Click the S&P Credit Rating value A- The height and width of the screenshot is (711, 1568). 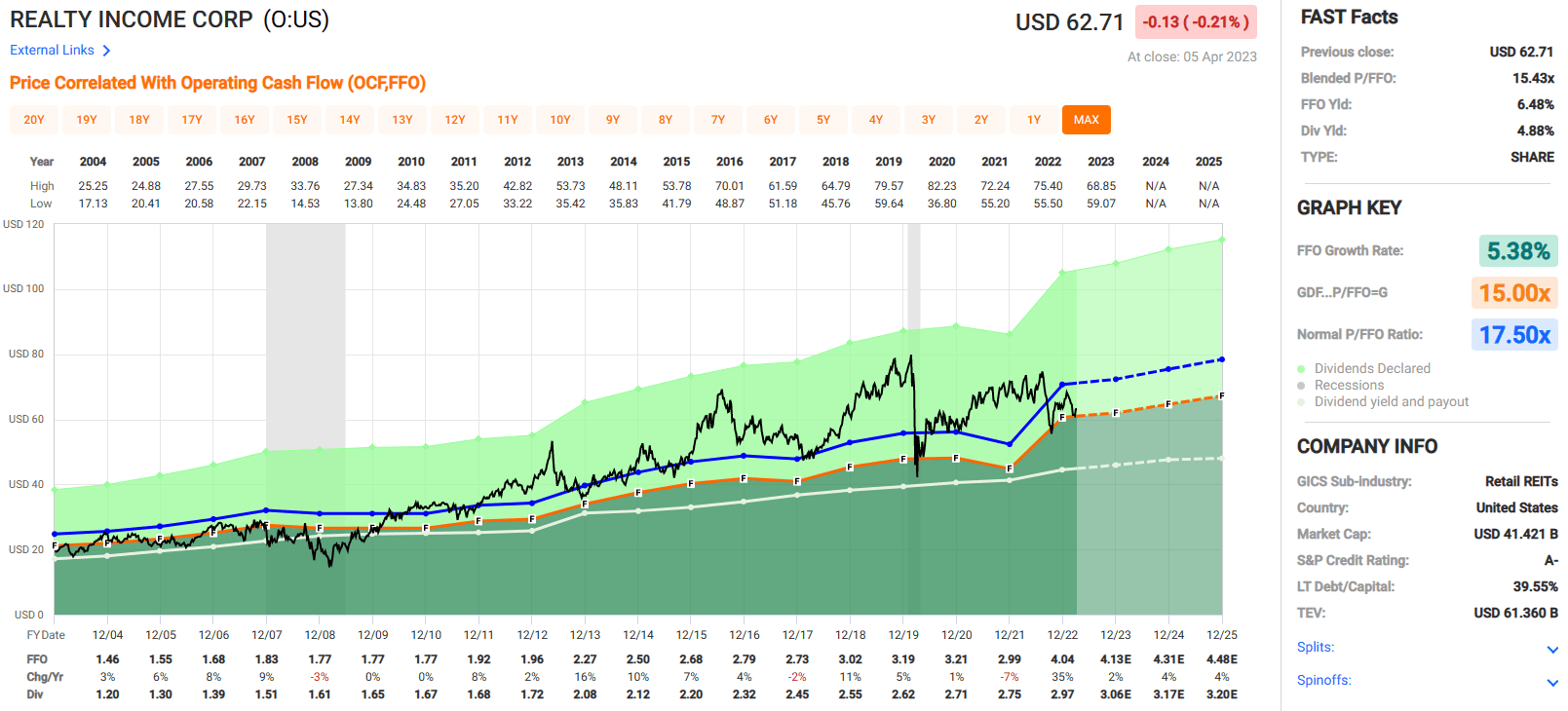(x=1550, y=560)
